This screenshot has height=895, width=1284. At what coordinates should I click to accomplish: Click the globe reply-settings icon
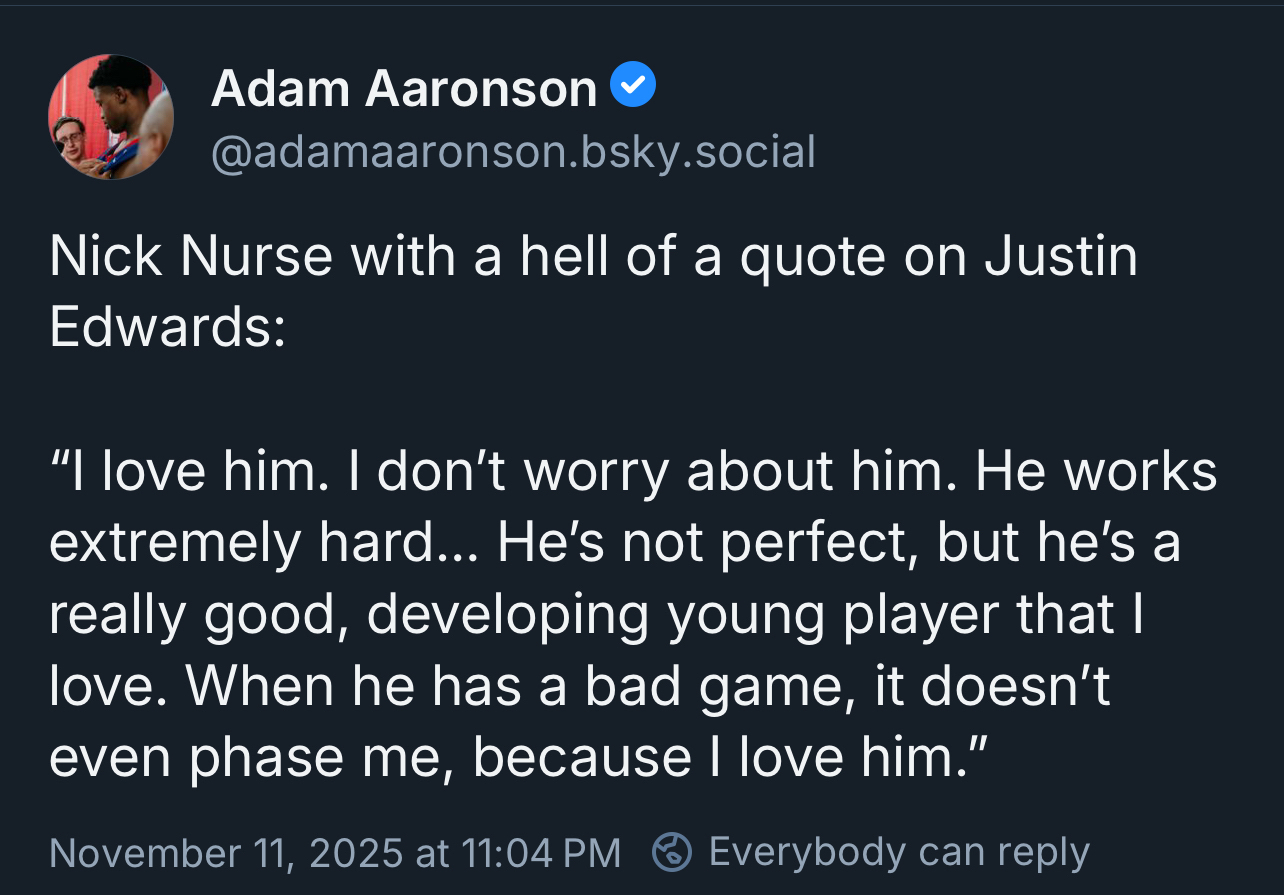point(672,852)
